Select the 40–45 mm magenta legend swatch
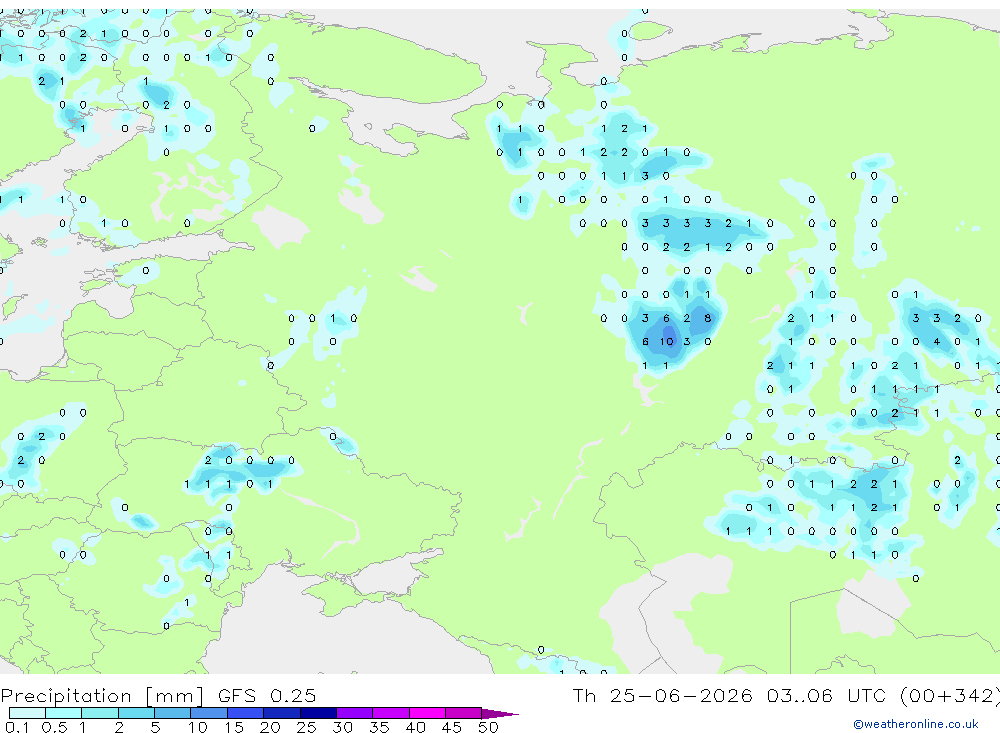This screenshot has width=1000, height=733. pos(427,713)
